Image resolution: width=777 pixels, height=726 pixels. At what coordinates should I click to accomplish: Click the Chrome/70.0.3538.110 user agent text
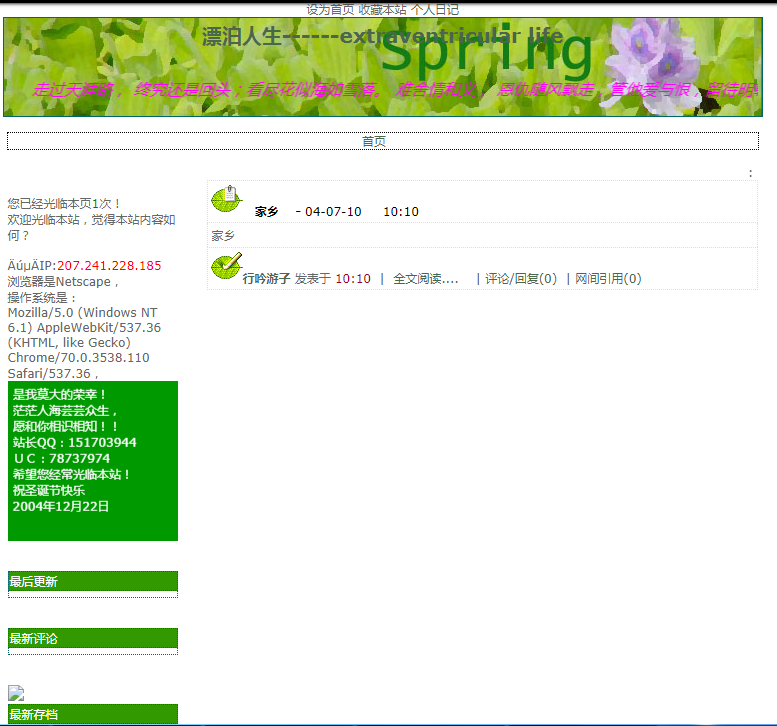tap(78, 358)
